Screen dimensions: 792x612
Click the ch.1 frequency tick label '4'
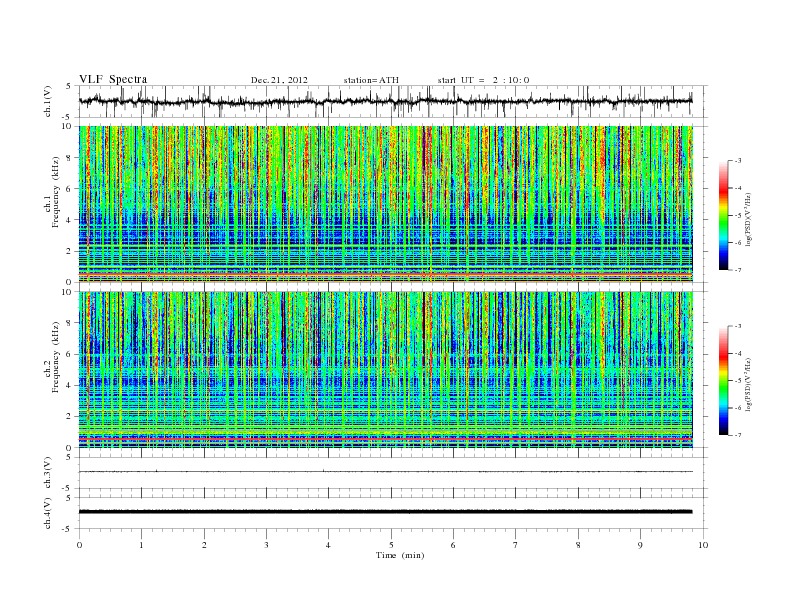[70, 220]
